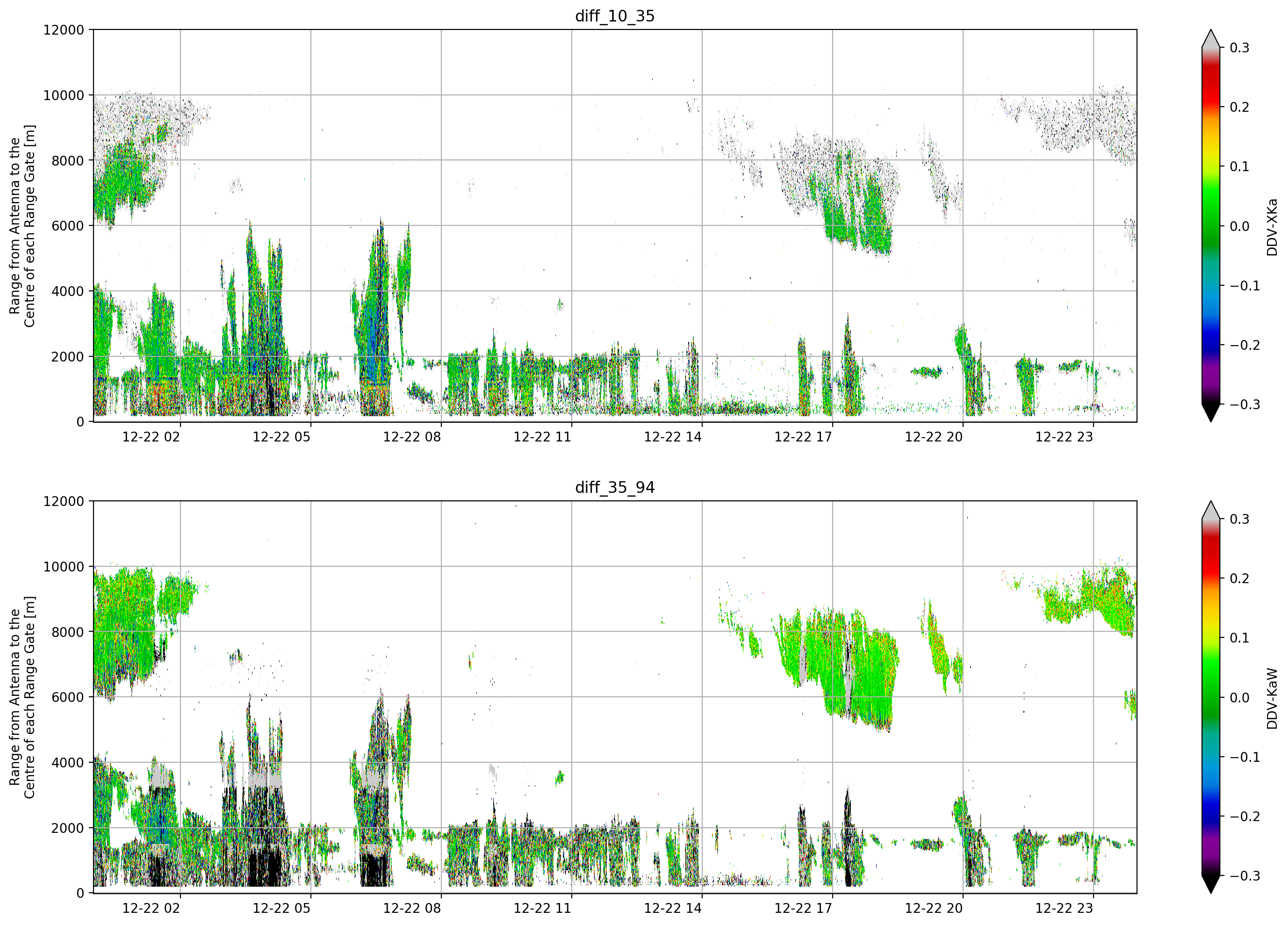
Task: Click the diff_35_94 plot title
Action: click(x=614, y=487)
